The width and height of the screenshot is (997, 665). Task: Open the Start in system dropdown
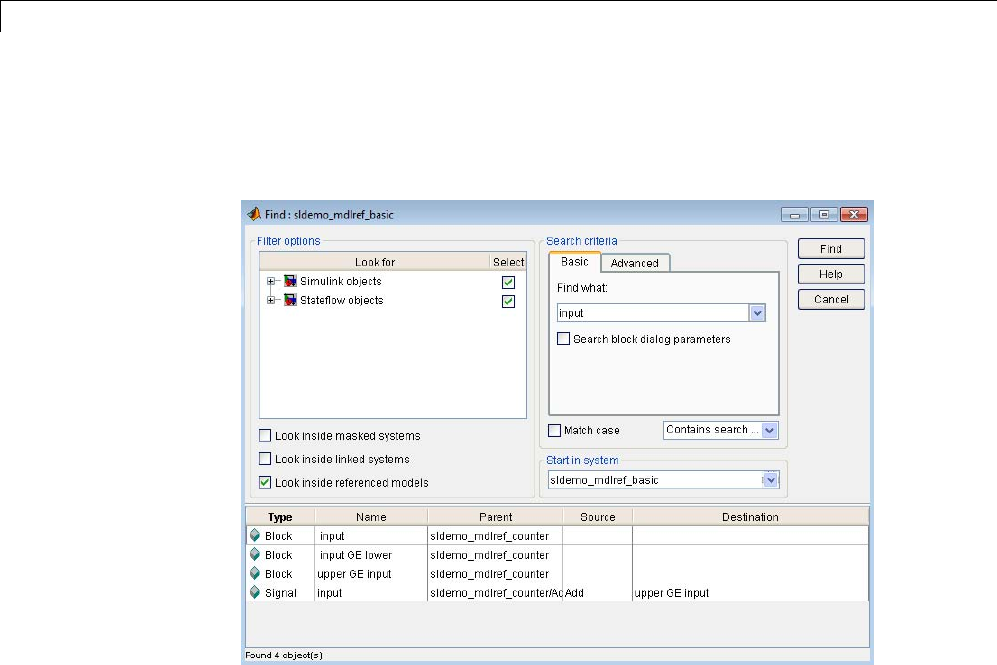[x=770, y=480]
